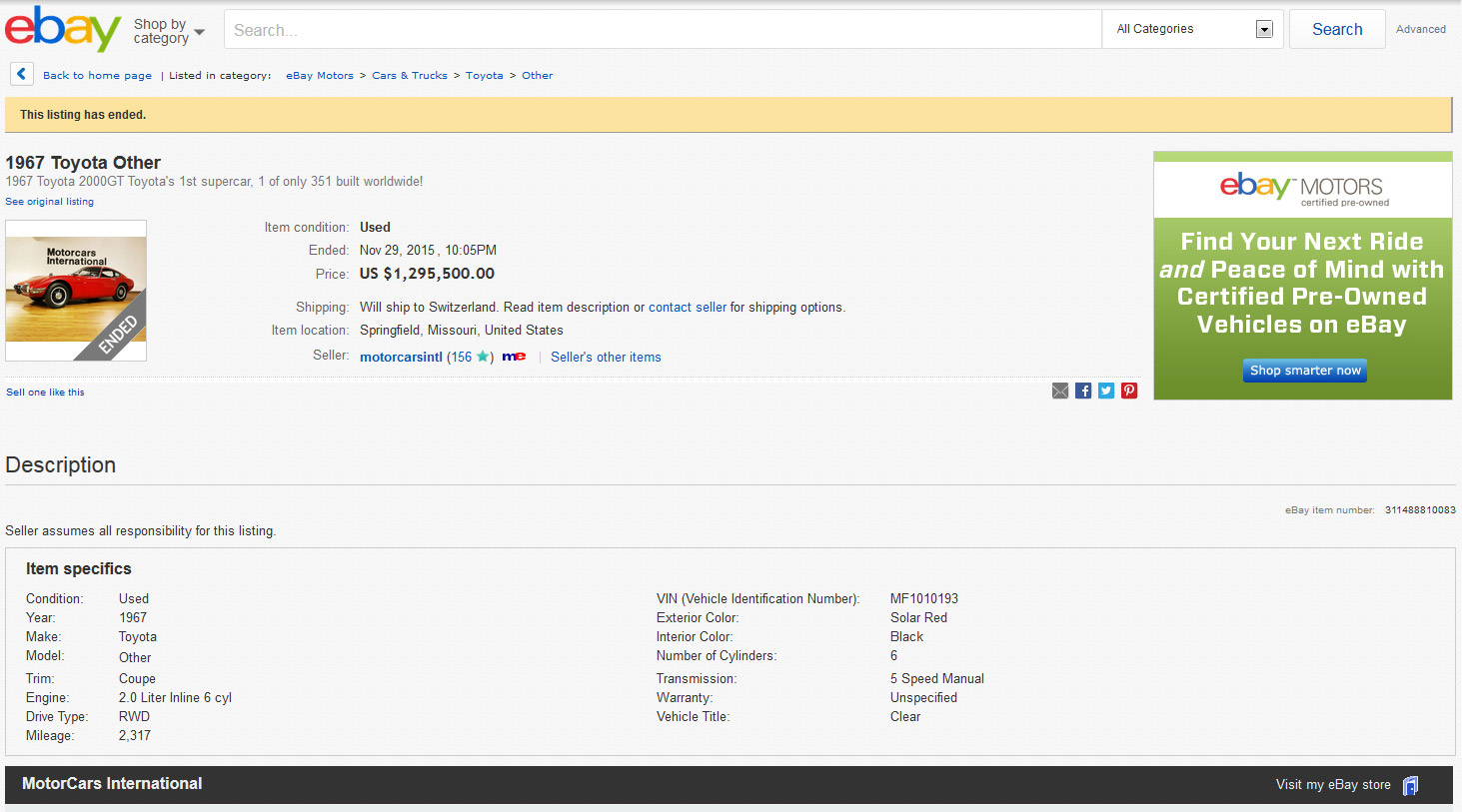Click the teal feedback star icon
This screenshot has height=812, width=1462.
(x=483, y=357)
